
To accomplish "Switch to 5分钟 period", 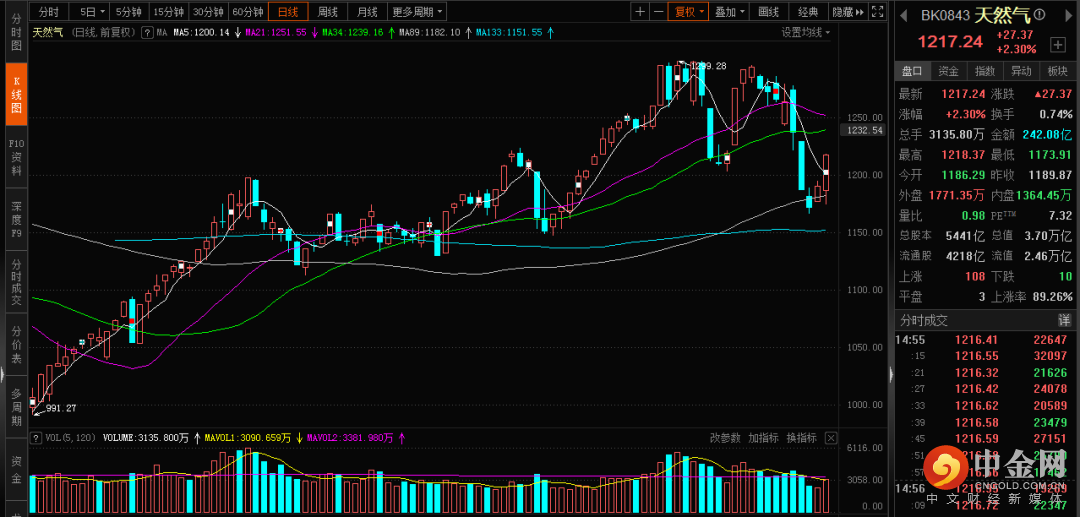I will (129, 12).
